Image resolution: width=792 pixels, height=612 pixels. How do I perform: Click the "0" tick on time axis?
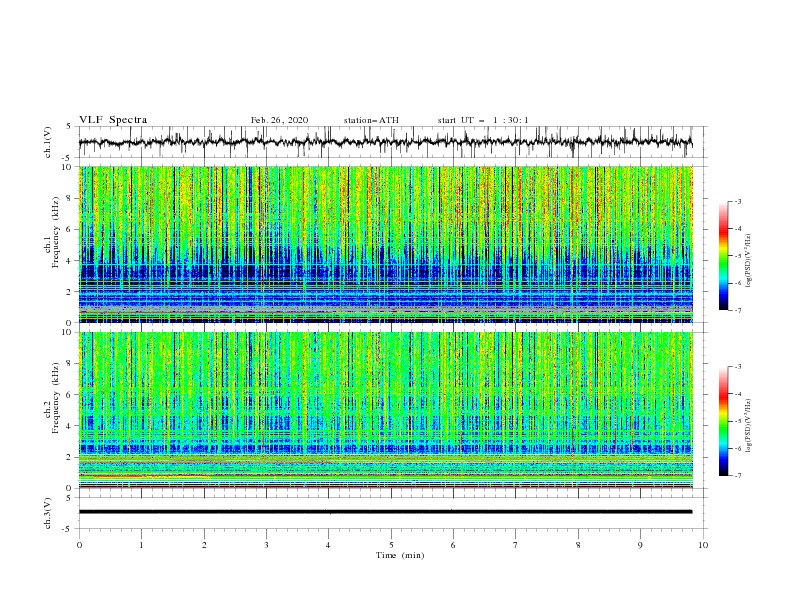pyautogui.click(x=79, y=545)
